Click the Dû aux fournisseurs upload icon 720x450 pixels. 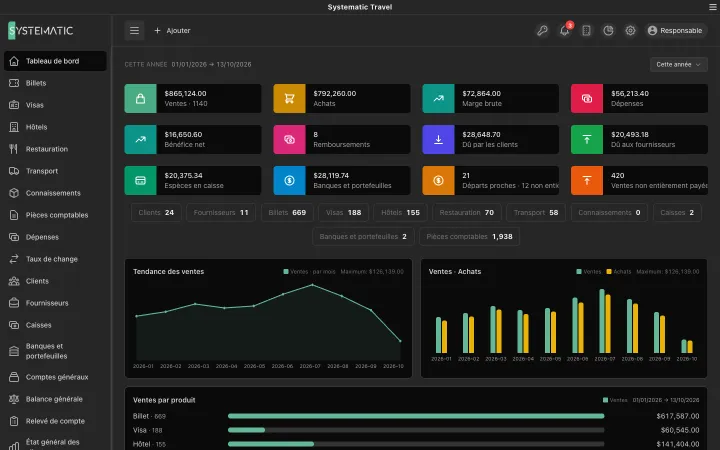coord(587,139)
